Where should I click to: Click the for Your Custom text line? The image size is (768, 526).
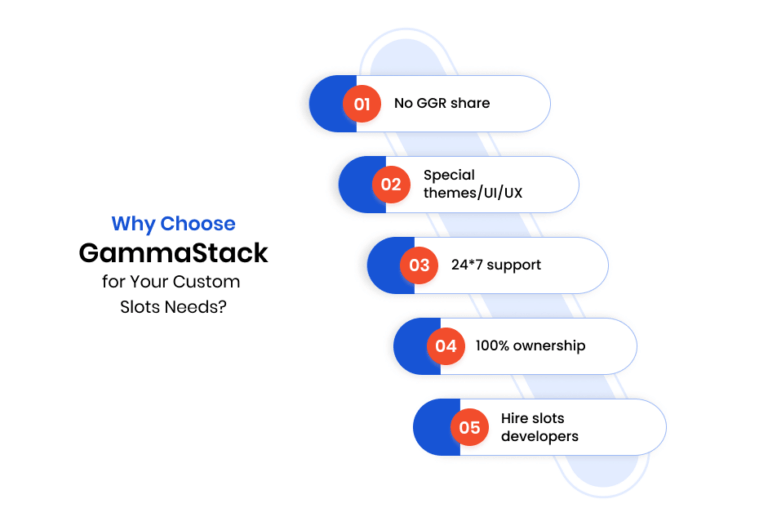(x=171, y=282)
